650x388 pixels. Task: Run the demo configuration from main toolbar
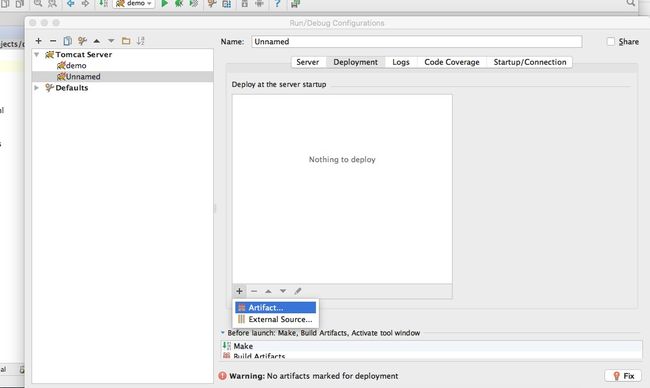[x=165, y=3]
